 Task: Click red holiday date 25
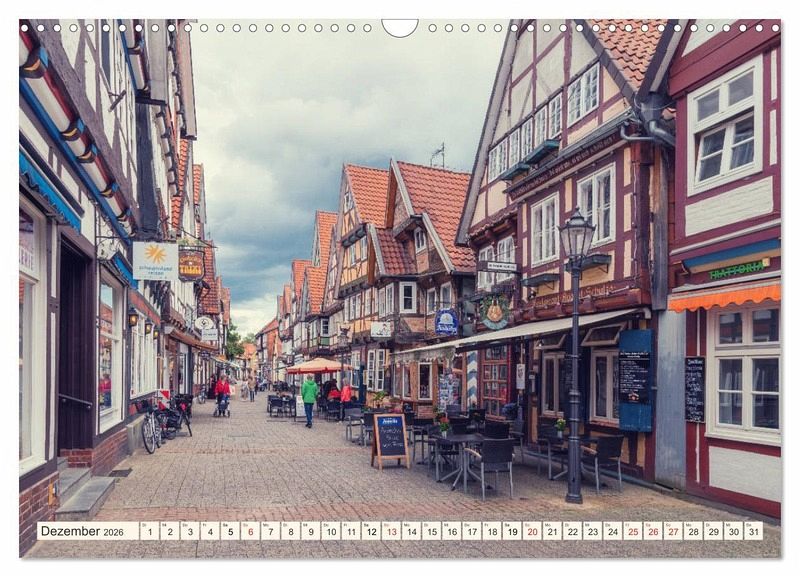[x=632, y=531]
